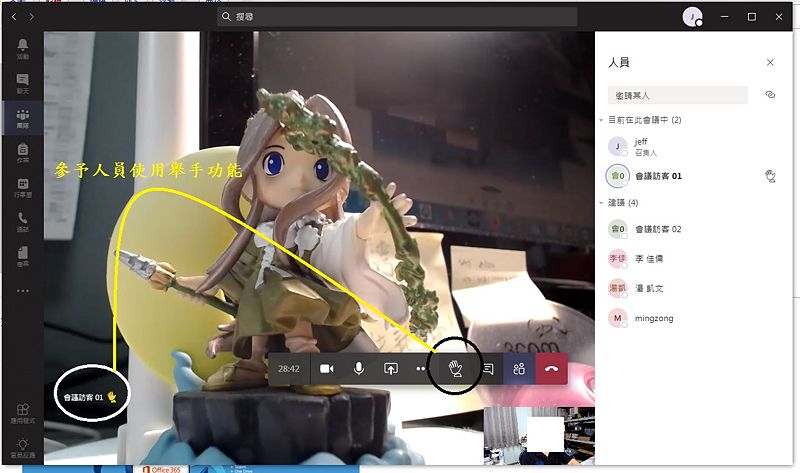Screen dimensions: 800x473
Task: Show more apps via sidebar ellipsis
Action: click(22, 291)
